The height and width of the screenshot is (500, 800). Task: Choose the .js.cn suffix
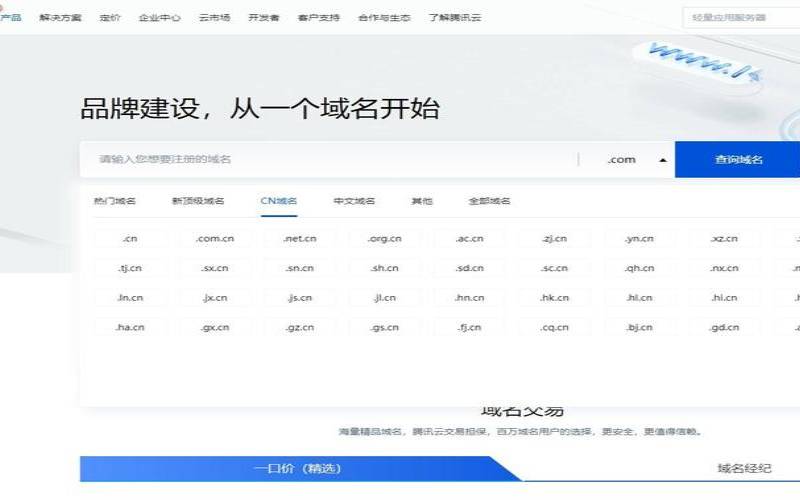coord(300,297)
